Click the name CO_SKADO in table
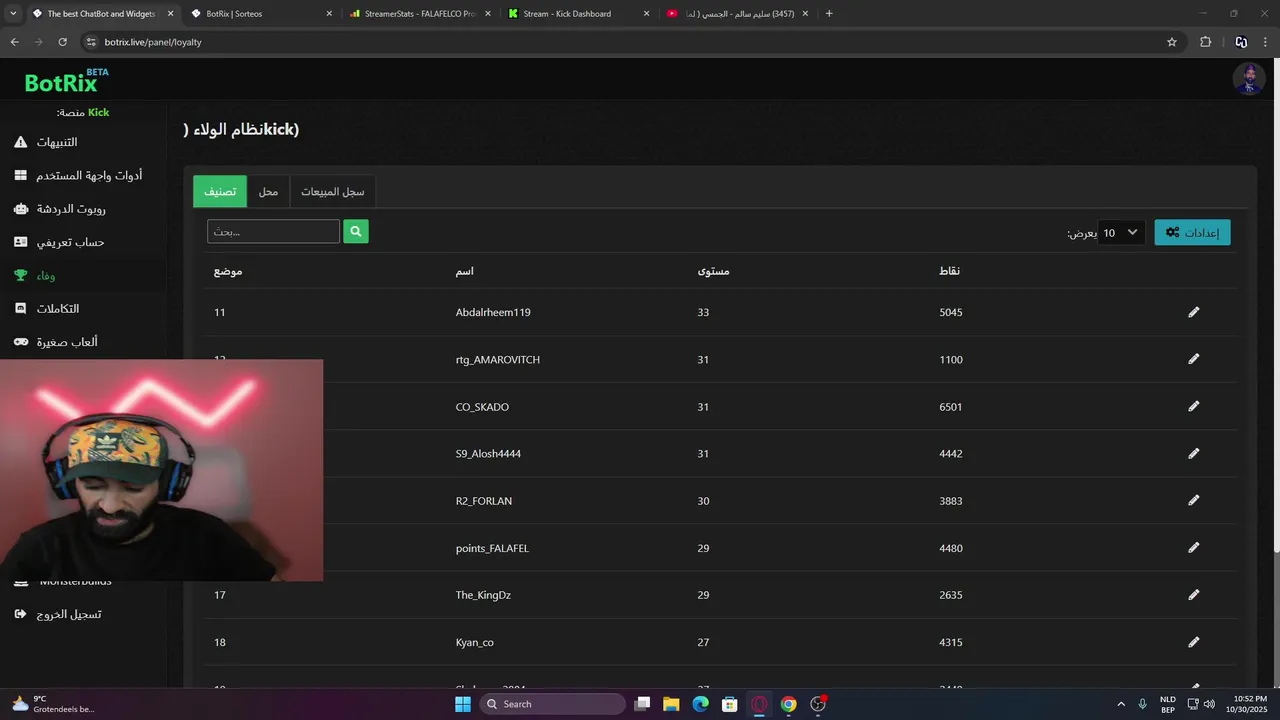Image resolution: width=1280 pixels, height=720 pixels. point(482,407)
